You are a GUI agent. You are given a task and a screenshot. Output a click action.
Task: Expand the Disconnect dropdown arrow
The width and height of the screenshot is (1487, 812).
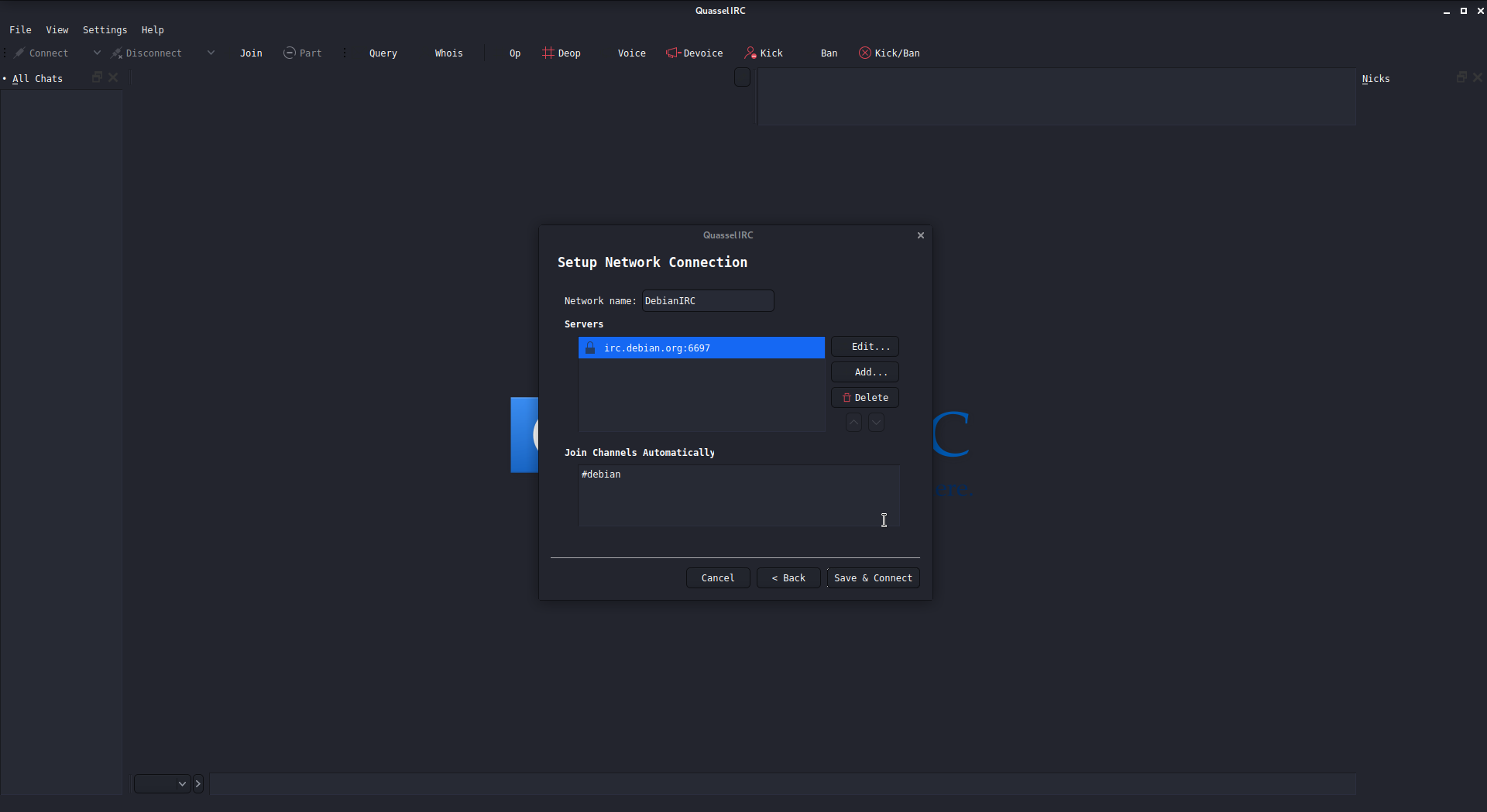[211, 53]
